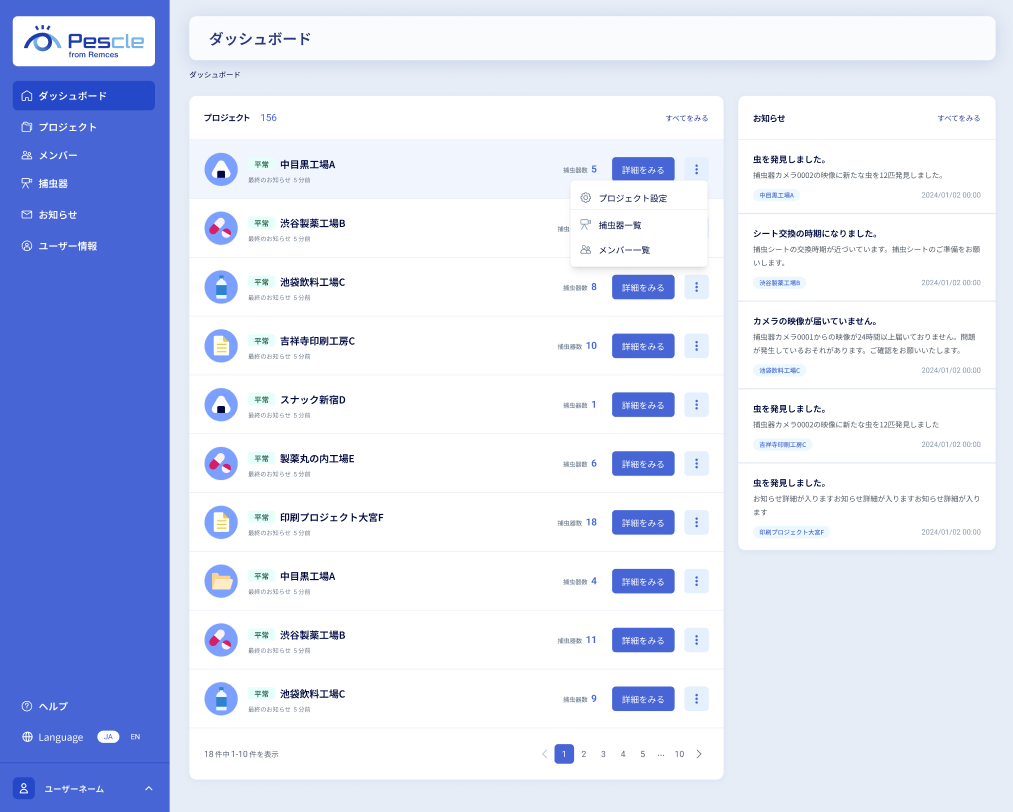Image resolution: width=1013 pixels, height=812 pixels.
Task: Open three-dot menu for 中目黒工場A with 4 traps
Action: pos(696,581)
